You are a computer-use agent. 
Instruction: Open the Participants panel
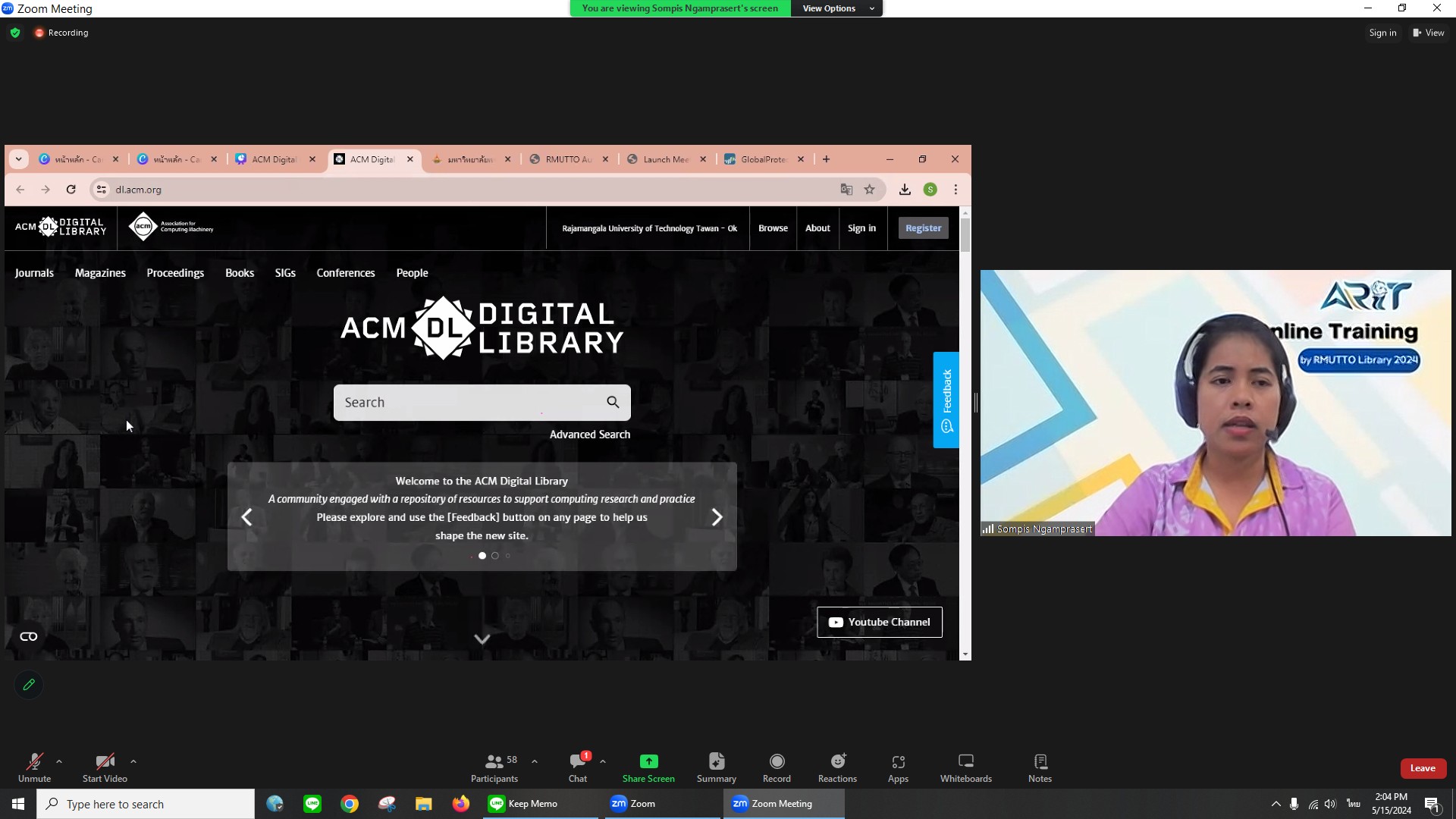pos(494,767)
